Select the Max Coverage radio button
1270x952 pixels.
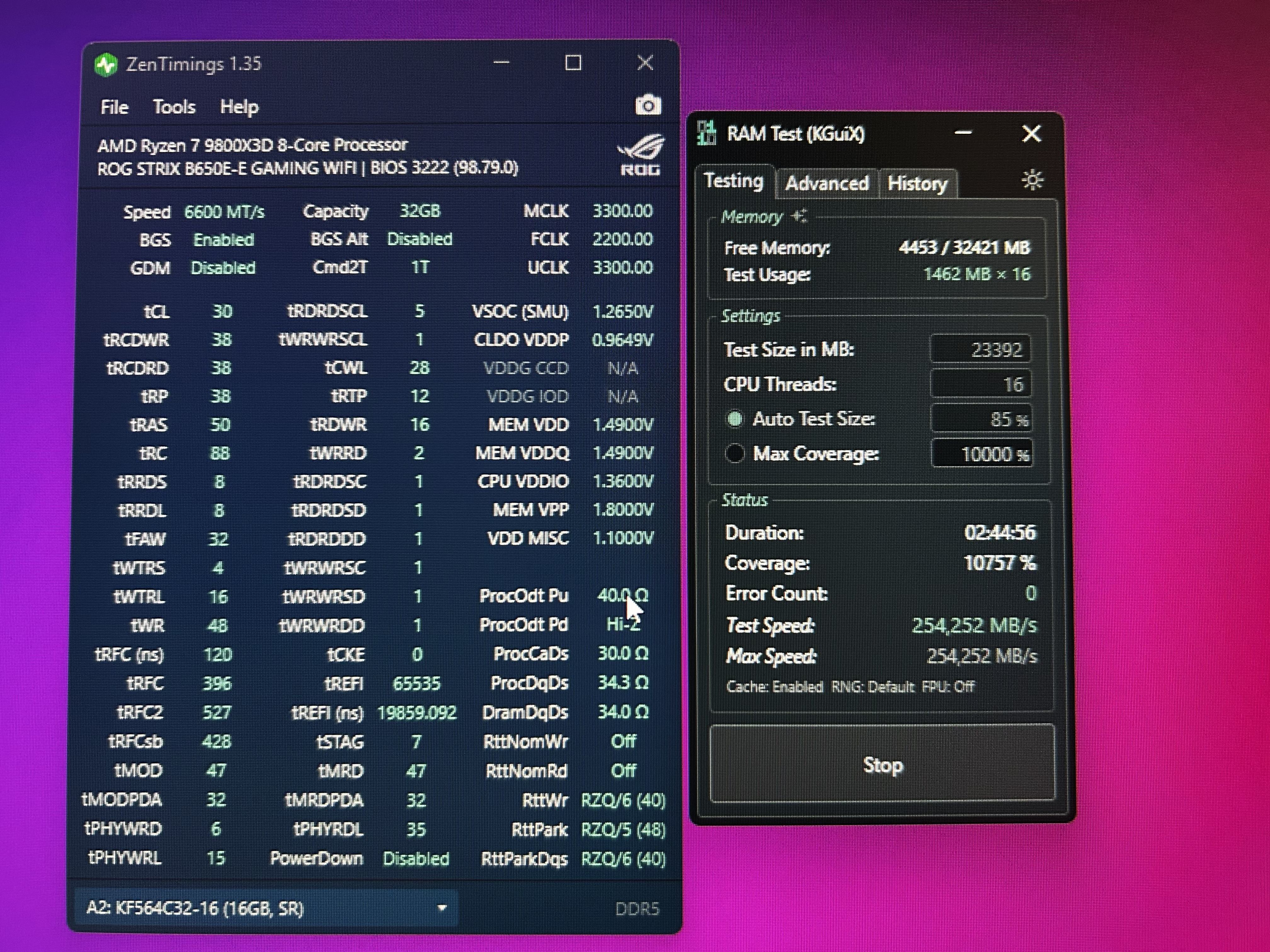(x=735, y=454)
